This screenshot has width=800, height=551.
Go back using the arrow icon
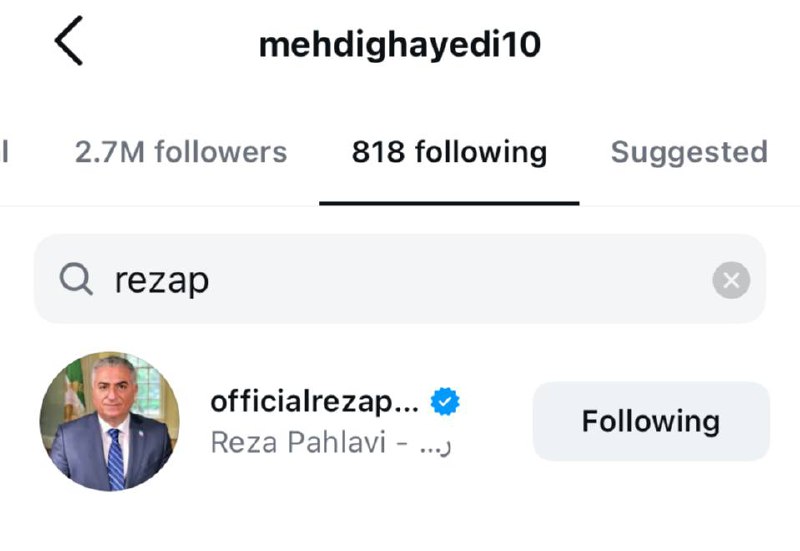(69, 40)
